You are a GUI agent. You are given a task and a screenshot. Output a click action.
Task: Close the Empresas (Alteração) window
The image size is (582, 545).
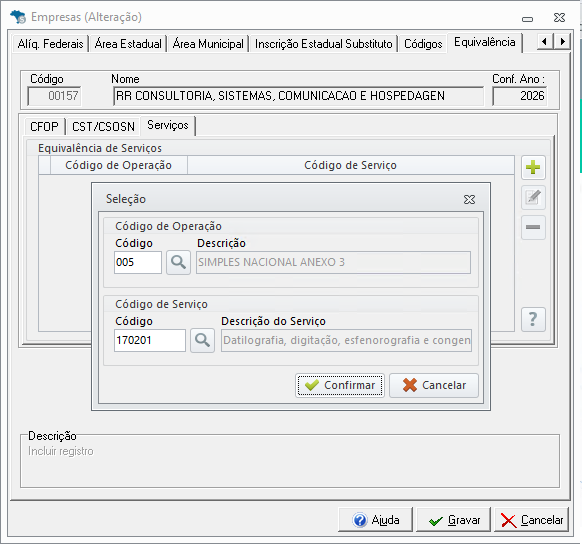[x=559, y=17]
